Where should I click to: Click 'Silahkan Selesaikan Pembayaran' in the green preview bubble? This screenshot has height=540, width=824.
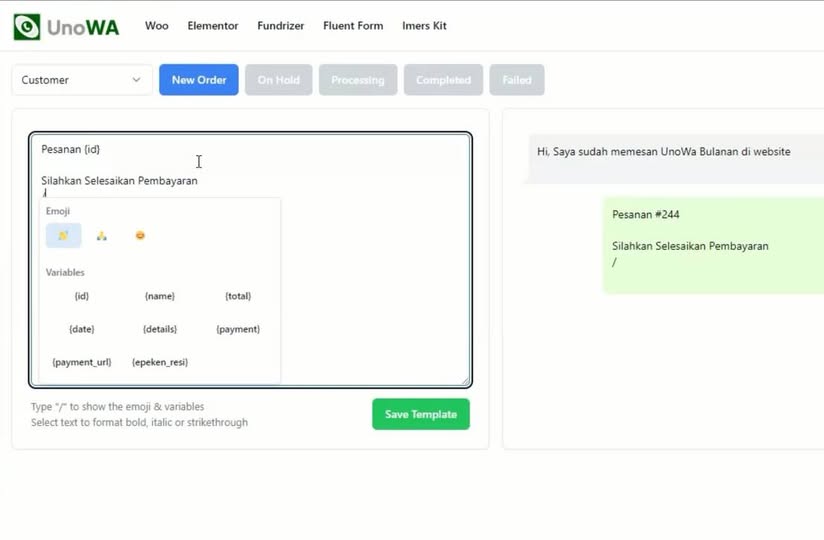[x=690, y=246]
